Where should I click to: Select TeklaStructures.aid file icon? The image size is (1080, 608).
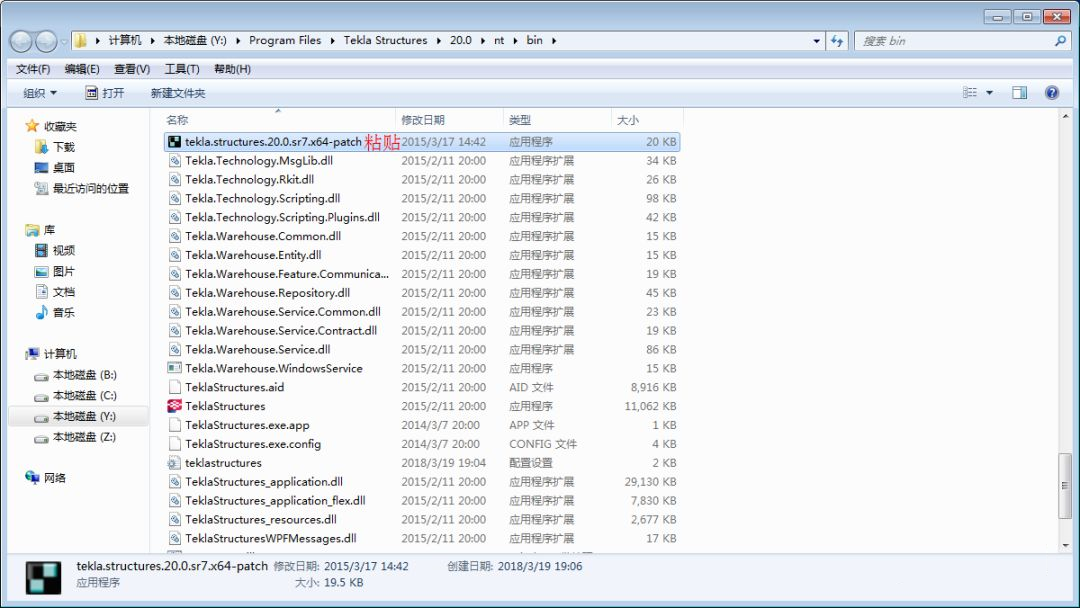click(x=174, y=387)
